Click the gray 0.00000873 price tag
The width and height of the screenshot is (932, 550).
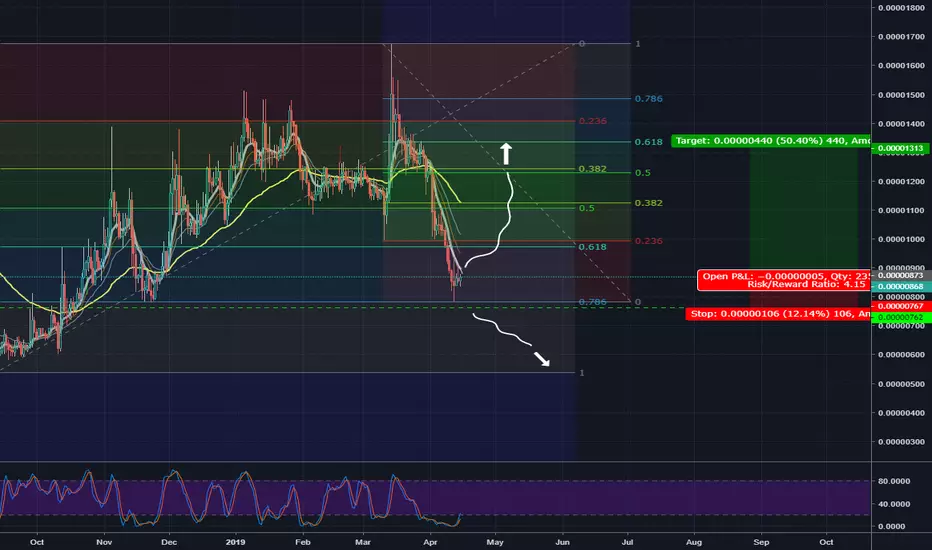(901, 275)
